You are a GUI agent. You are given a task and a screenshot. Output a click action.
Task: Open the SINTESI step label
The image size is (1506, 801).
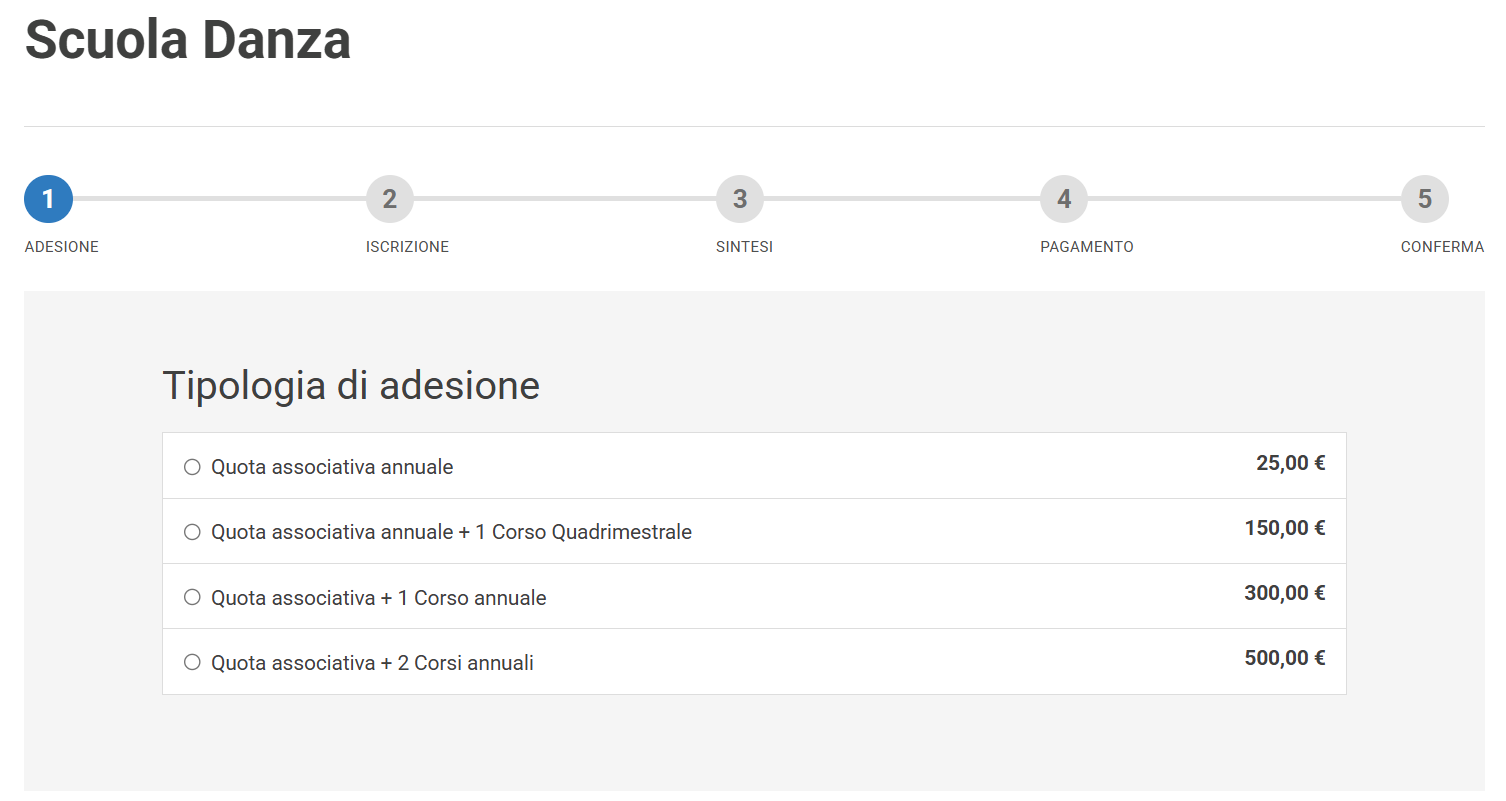click(744, 247)
